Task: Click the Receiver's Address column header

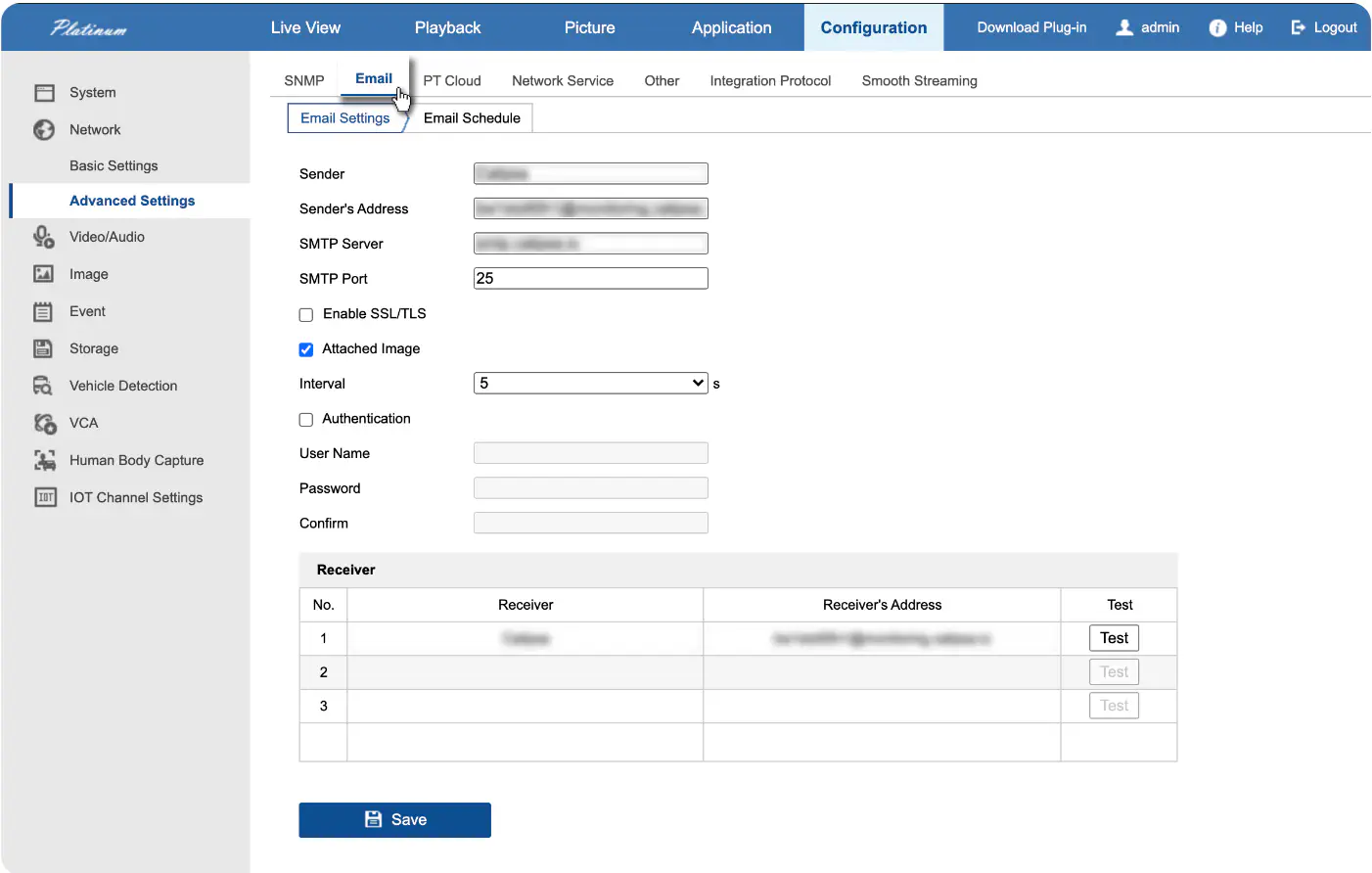Action: (x=882, y=605)
